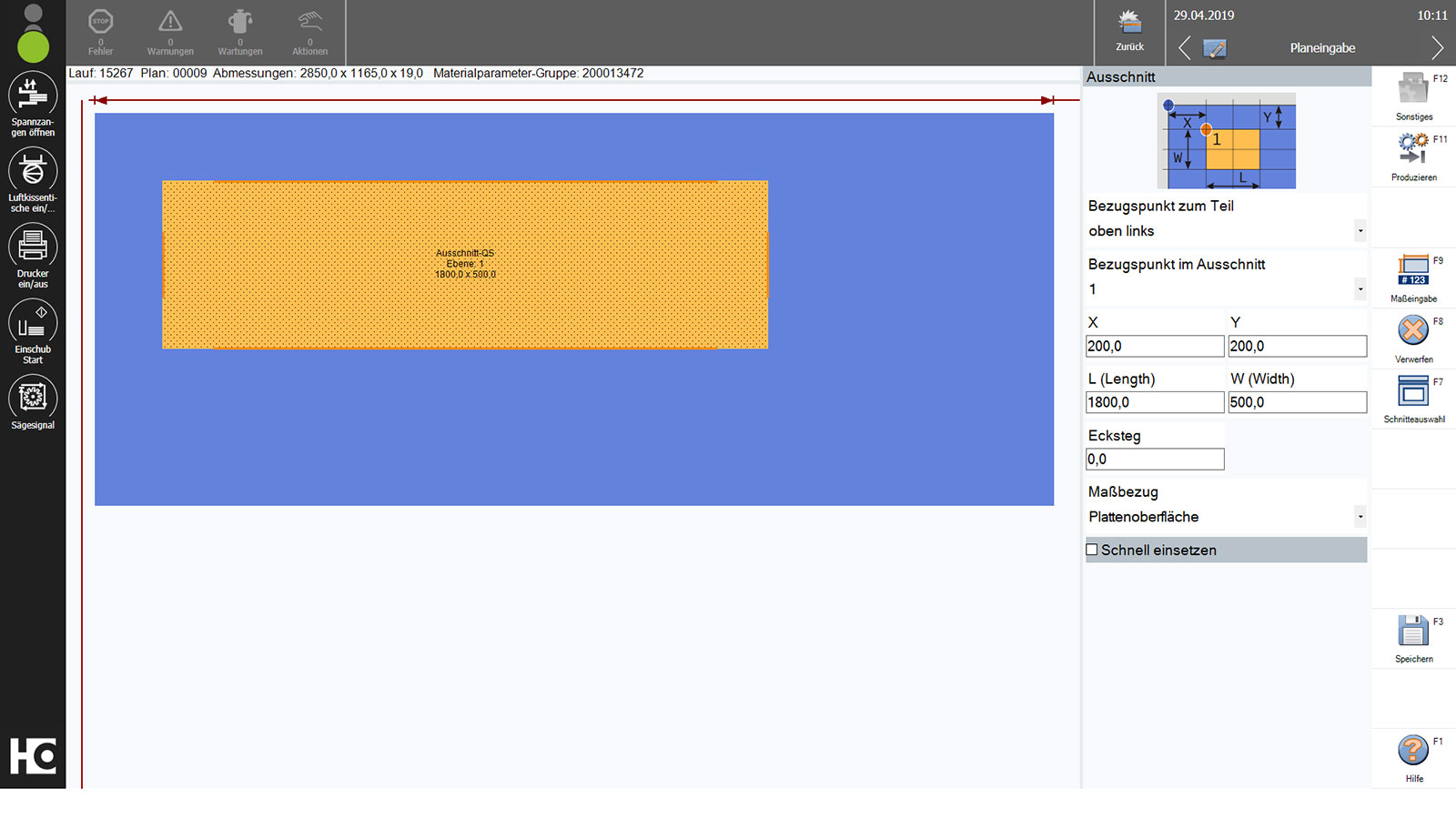
Task: Open the Warnungen warning triangle
Action: [170, 23]
